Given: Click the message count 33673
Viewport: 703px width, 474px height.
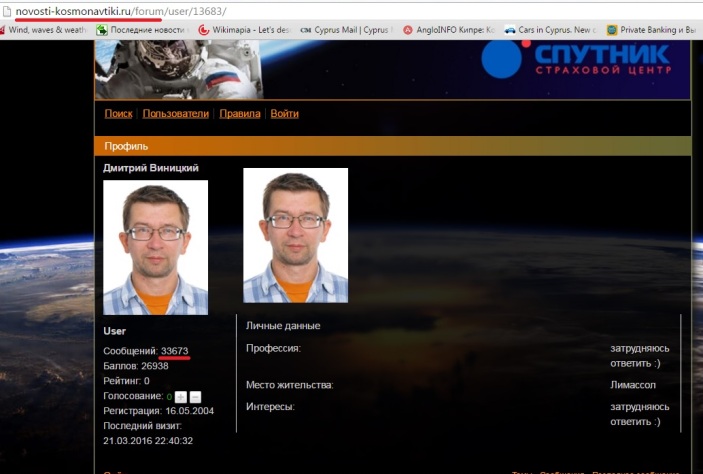Looking at the screenshot, I should (x=175, y=351).
